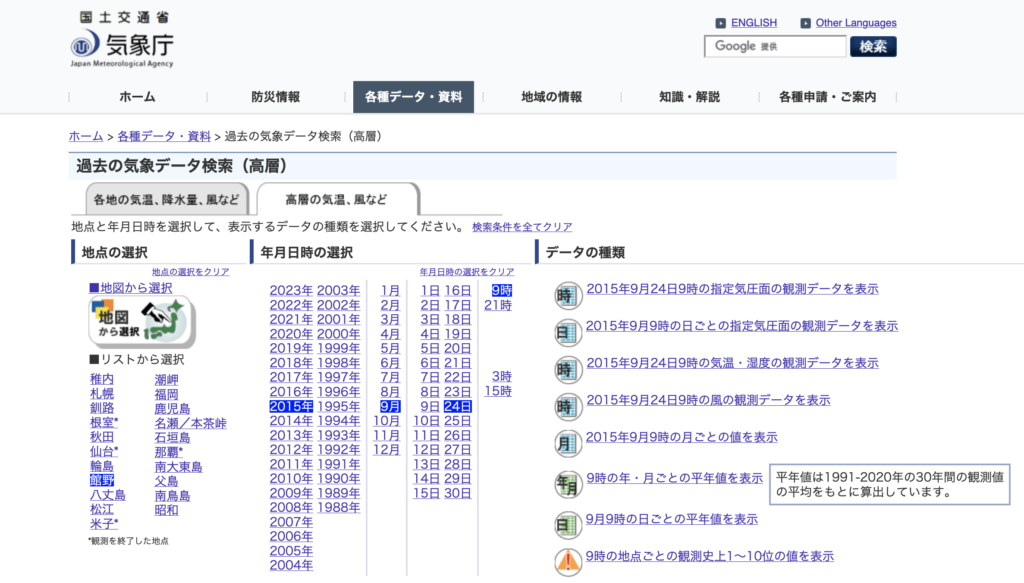Select the 高層の気温、風など tab
The width and height of the screenshot is (1024, 583).
[337, 200]
